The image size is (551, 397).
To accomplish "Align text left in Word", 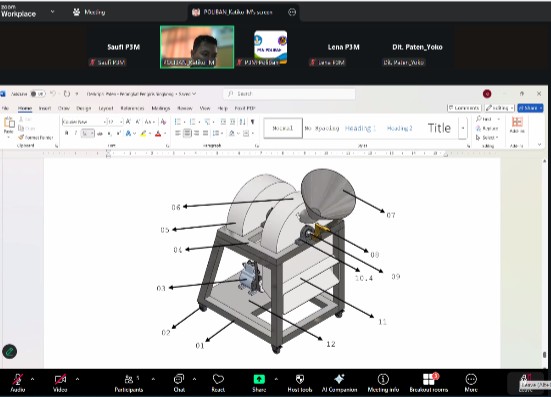I will pyautogui.click(x=178, y=133).
